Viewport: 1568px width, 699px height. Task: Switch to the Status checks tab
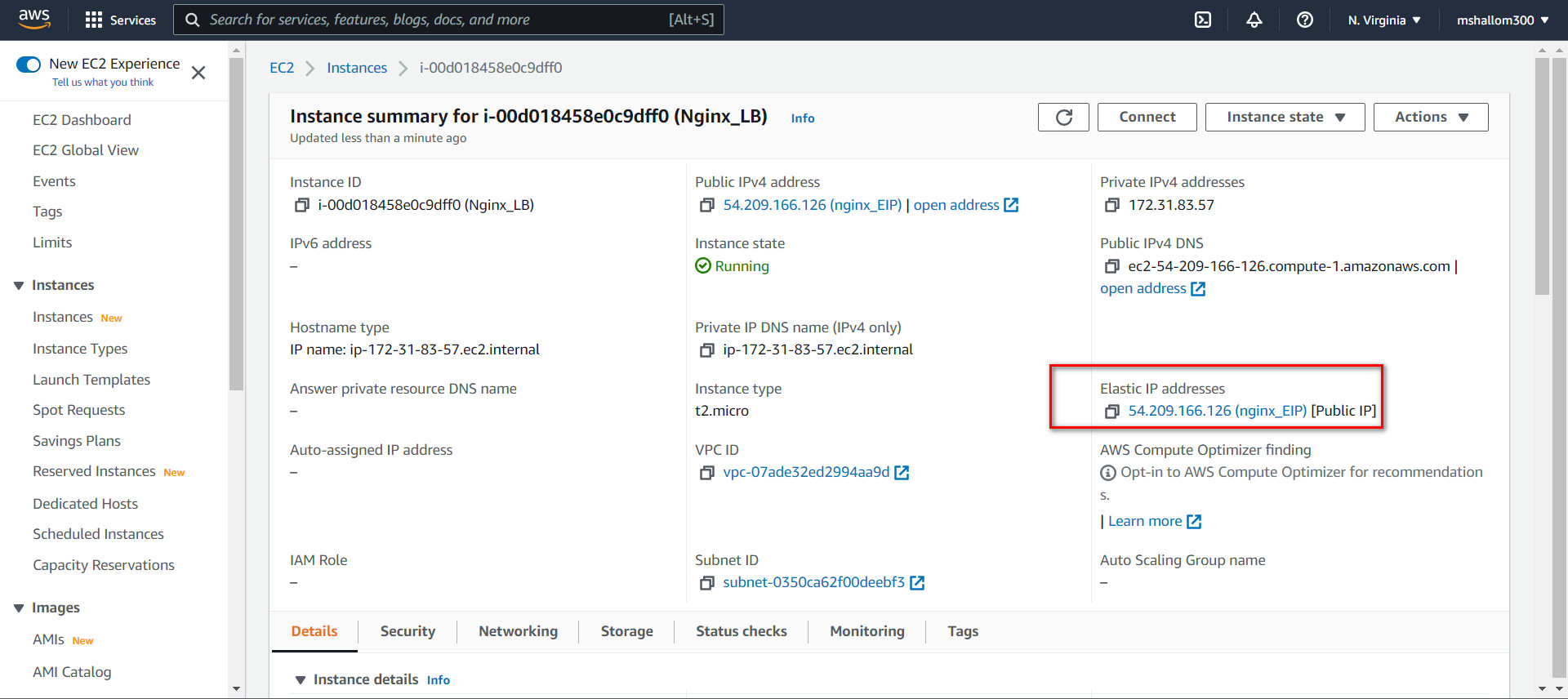[x=741, y=631]
